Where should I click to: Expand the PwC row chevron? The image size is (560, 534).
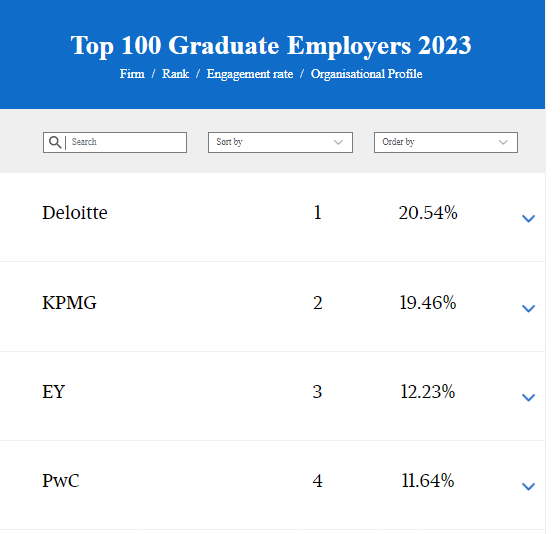pos(528,486)
